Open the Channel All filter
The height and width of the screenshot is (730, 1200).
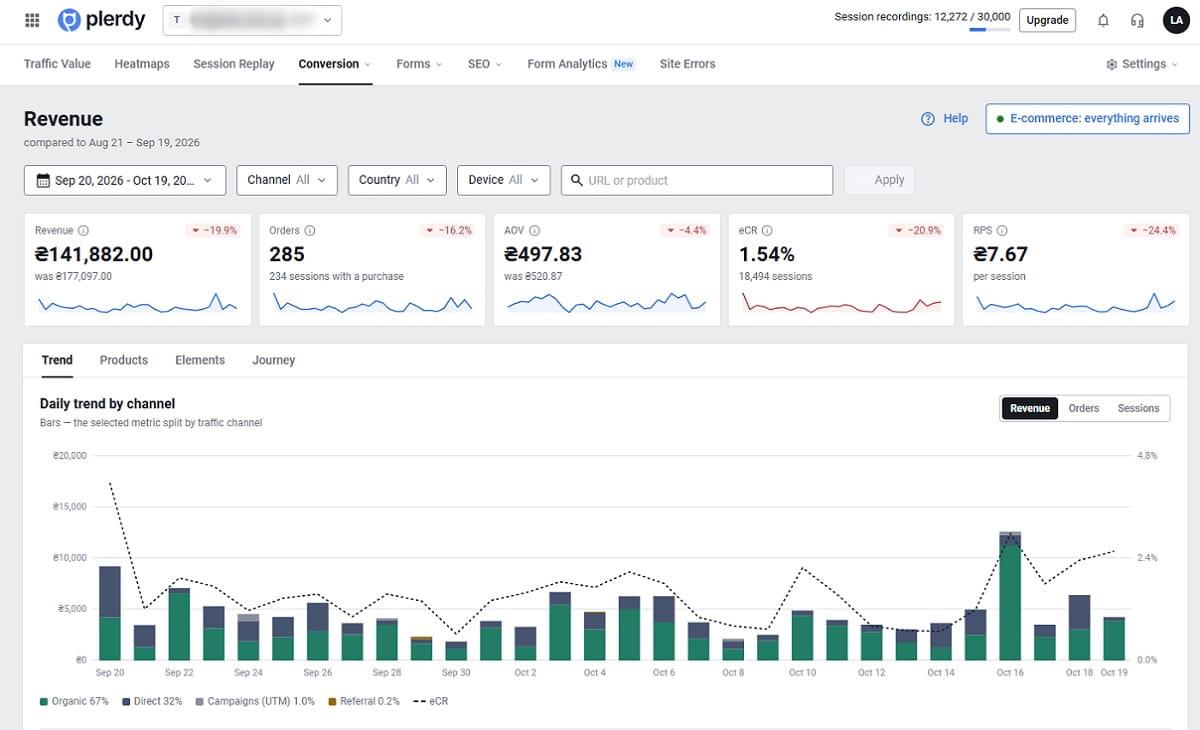tap(287, 180)
